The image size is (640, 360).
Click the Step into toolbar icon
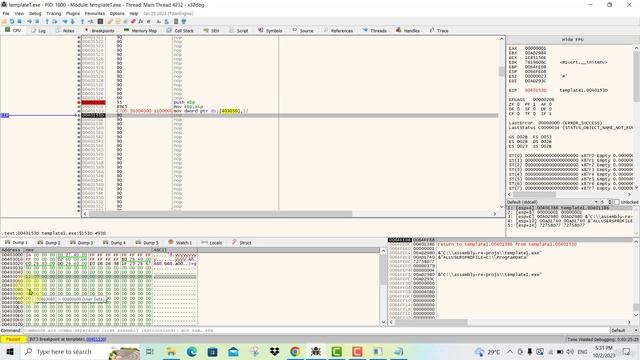pyautogui.click(x=47, y=21)
